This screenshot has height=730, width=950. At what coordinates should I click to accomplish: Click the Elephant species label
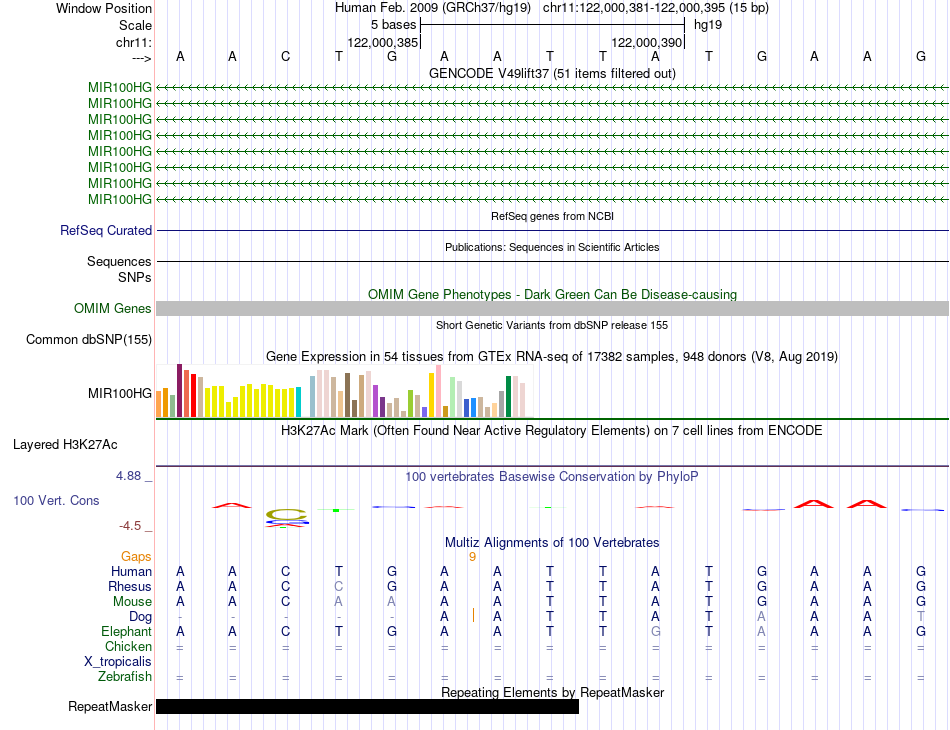126,631
